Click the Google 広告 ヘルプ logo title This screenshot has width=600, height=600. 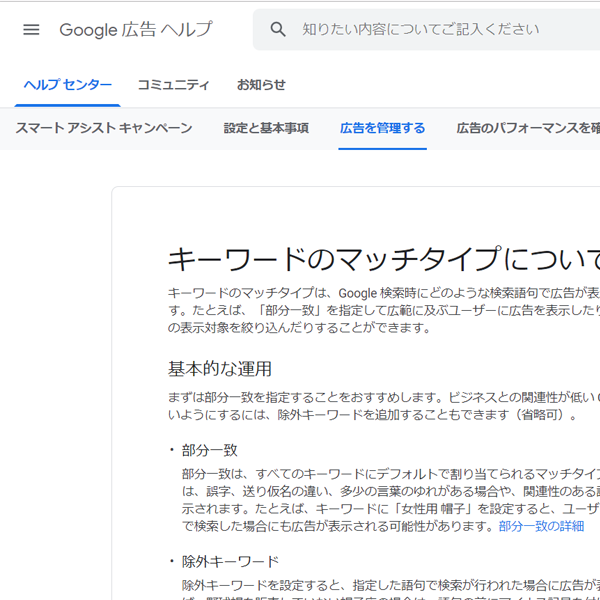tap(136, 29)
